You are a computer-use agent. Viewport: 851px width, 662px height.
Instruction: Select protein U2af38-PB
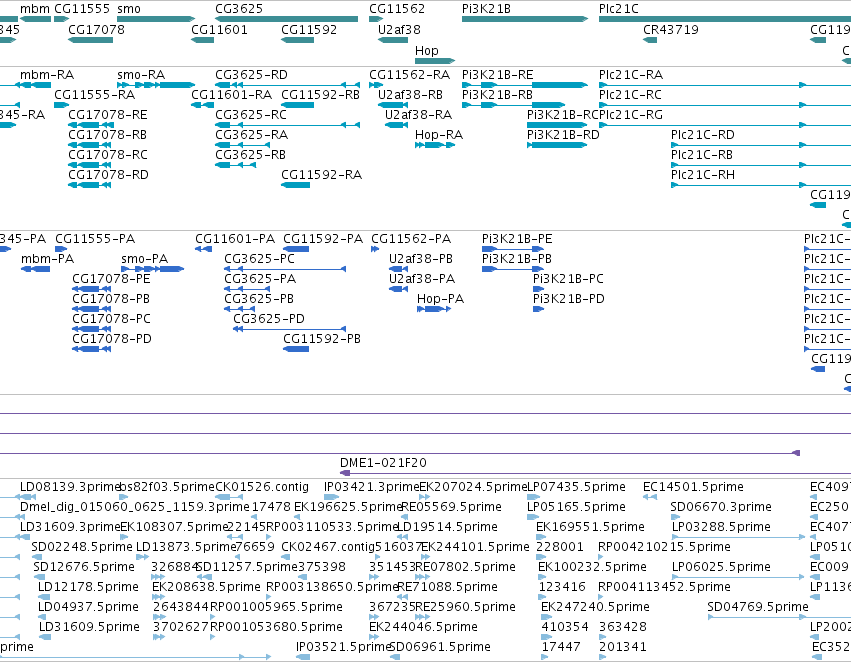(x=421, y=259)
